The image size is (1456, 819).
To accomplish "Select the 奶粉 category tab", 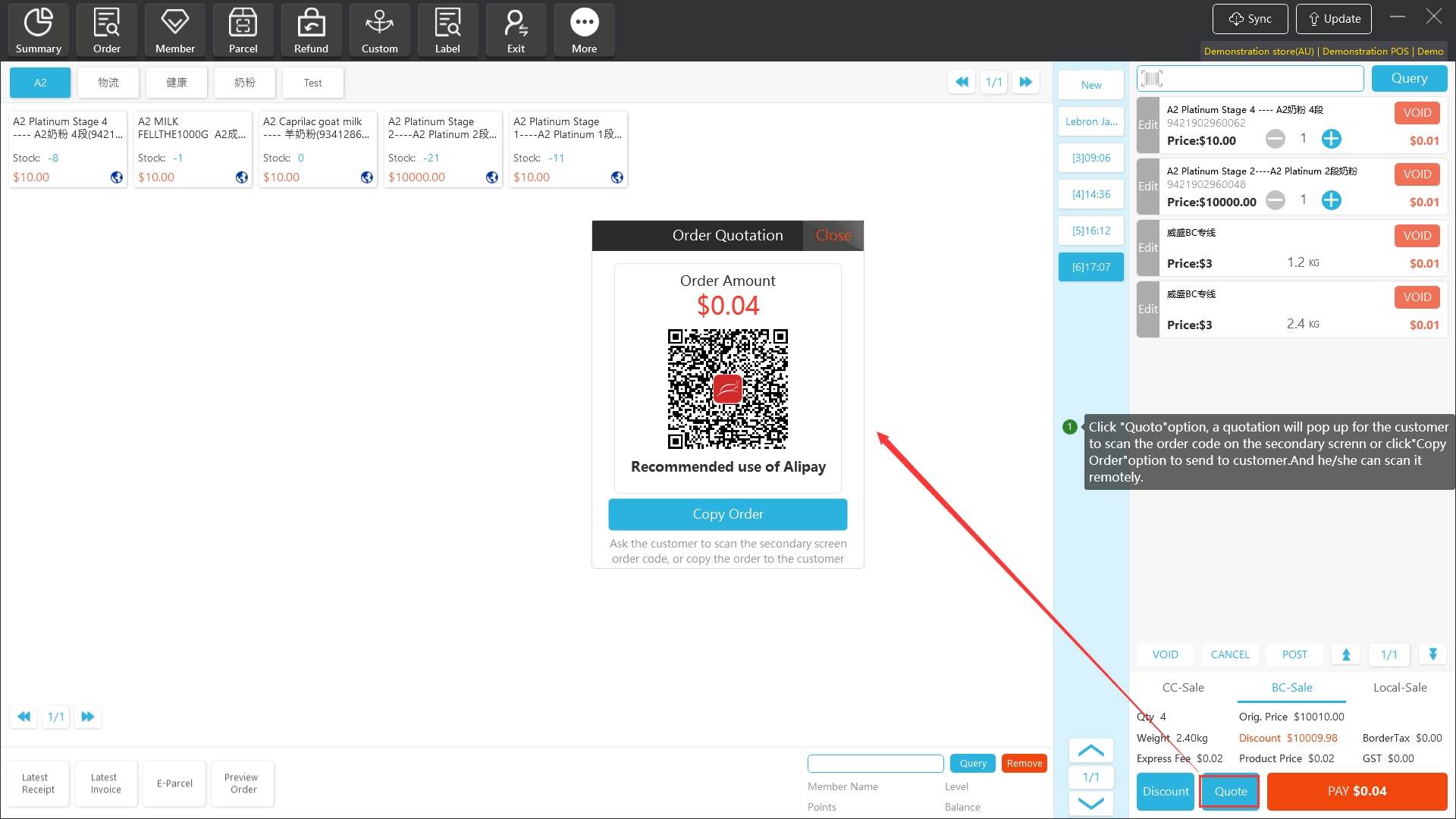I will coord(244,83).
